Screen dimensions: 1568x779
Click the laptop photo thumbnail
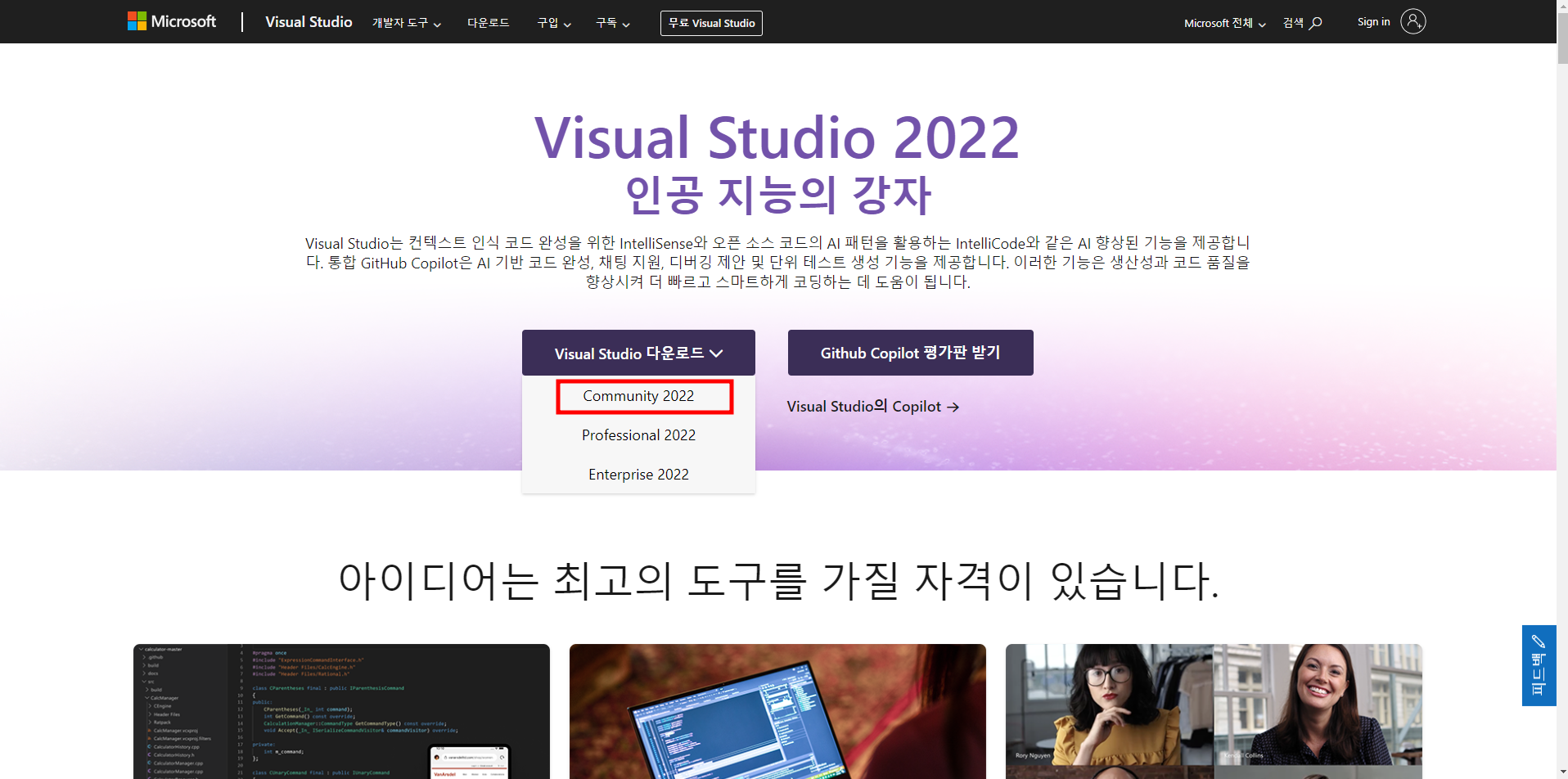tap(777, 711)
